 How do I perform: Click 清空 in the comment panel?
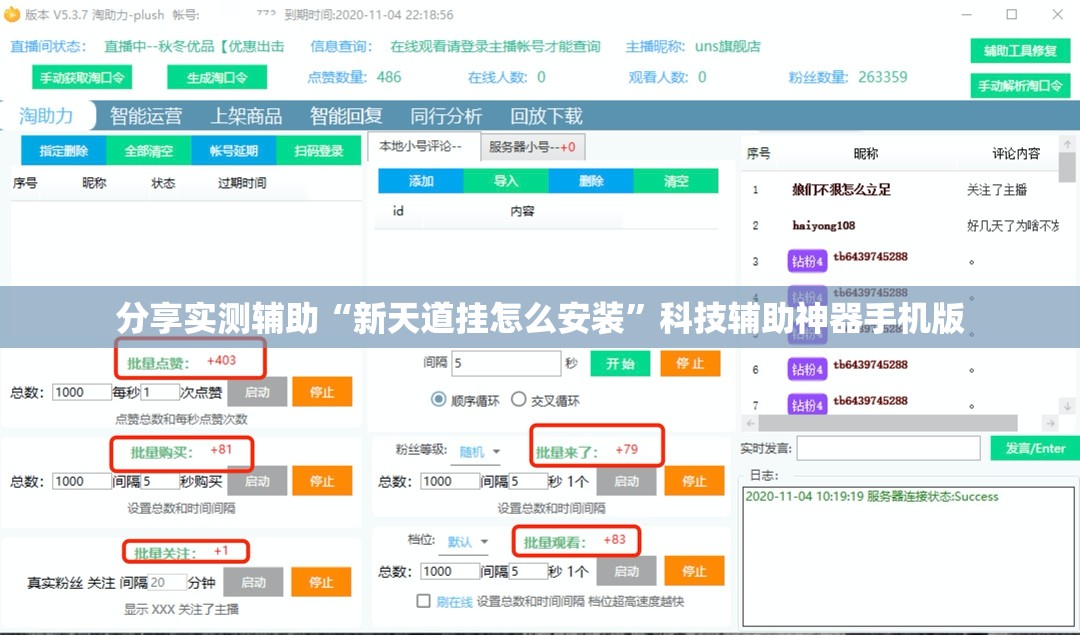[676, 181]
